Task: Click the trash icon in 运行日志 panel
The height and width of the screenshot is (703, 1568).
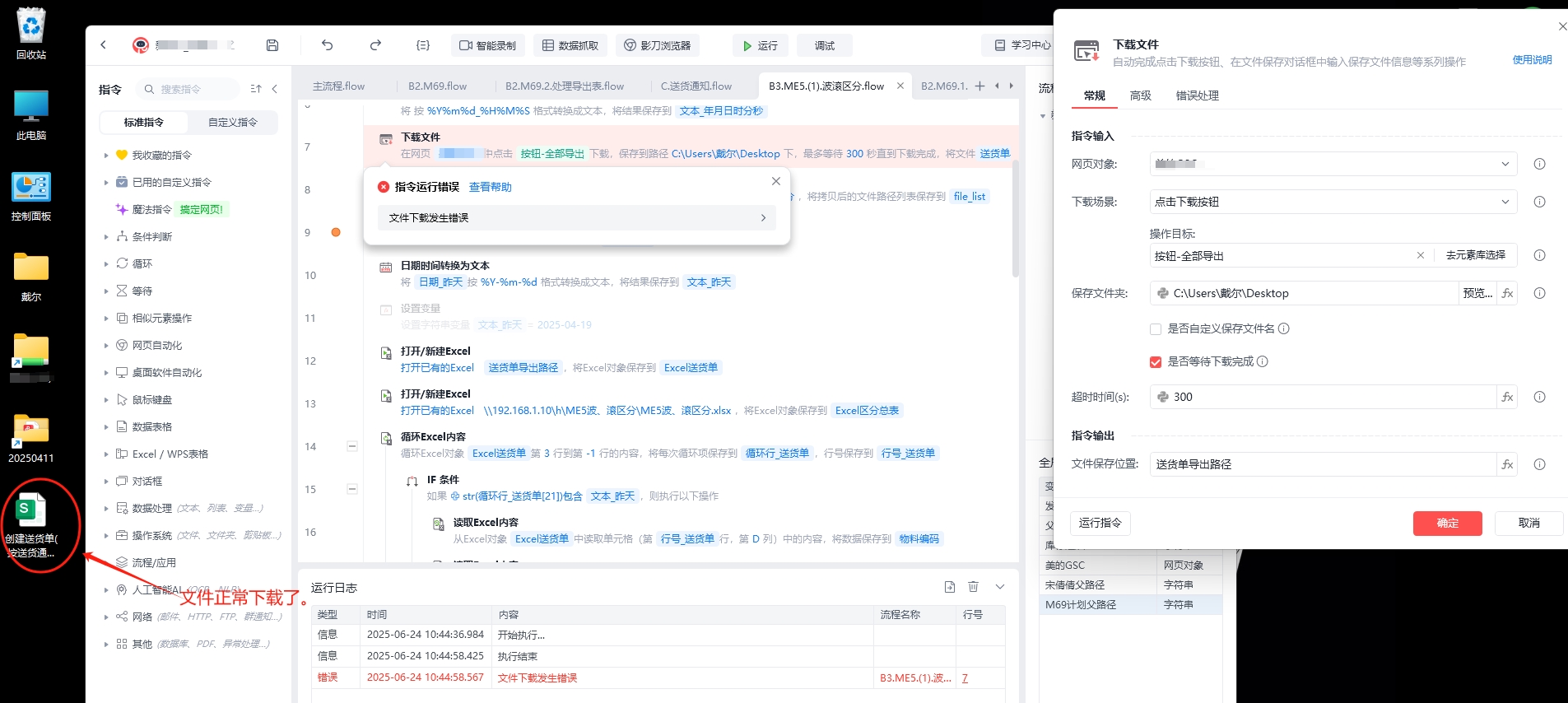Action: coord(973,587)
